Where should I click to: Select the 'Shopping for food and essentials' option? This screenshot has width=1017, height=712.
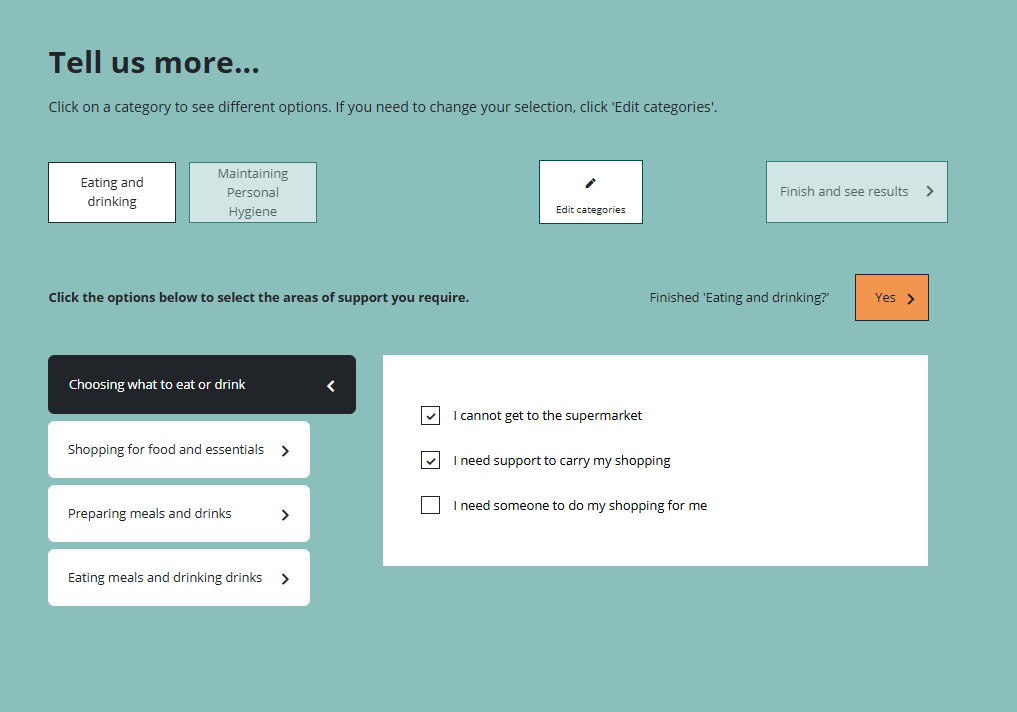coord(166,450)
